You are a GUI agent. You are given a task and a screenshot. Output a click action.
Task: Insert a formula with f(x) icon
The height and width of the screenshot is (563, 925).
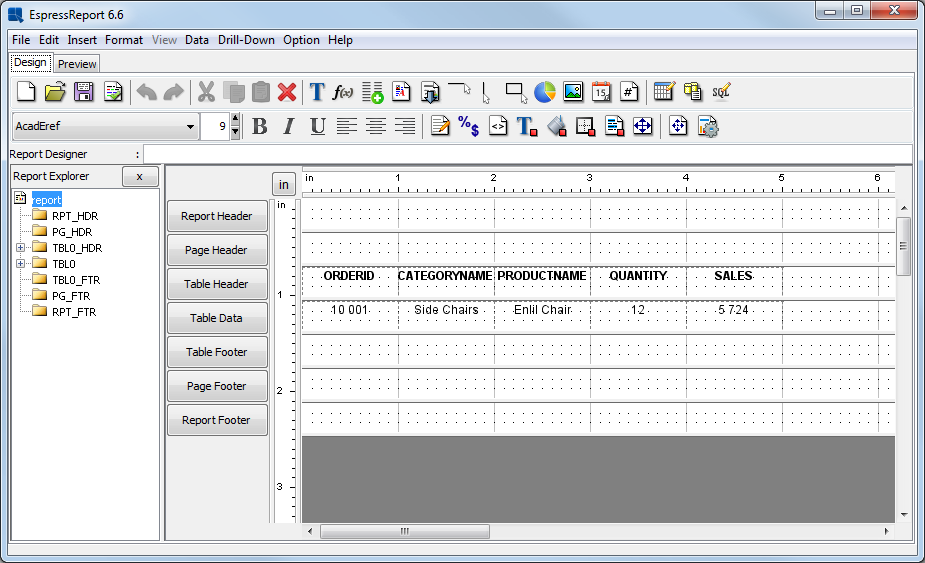point(343,92)
